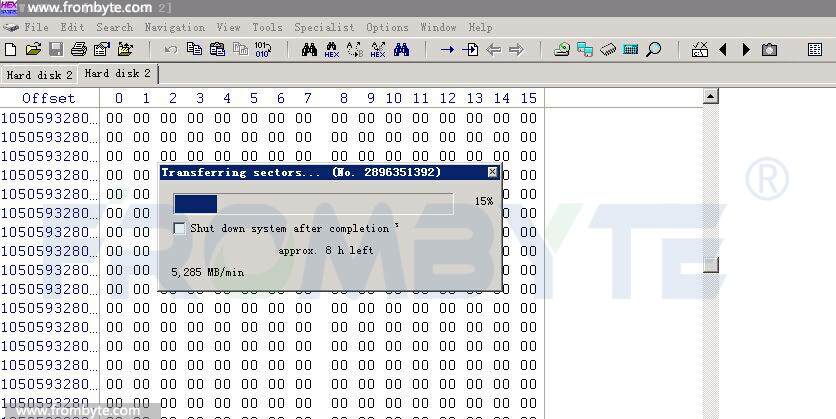836x419 pixels.
Task: Click the grey Back arrow icon
Action: click(494, 50)
